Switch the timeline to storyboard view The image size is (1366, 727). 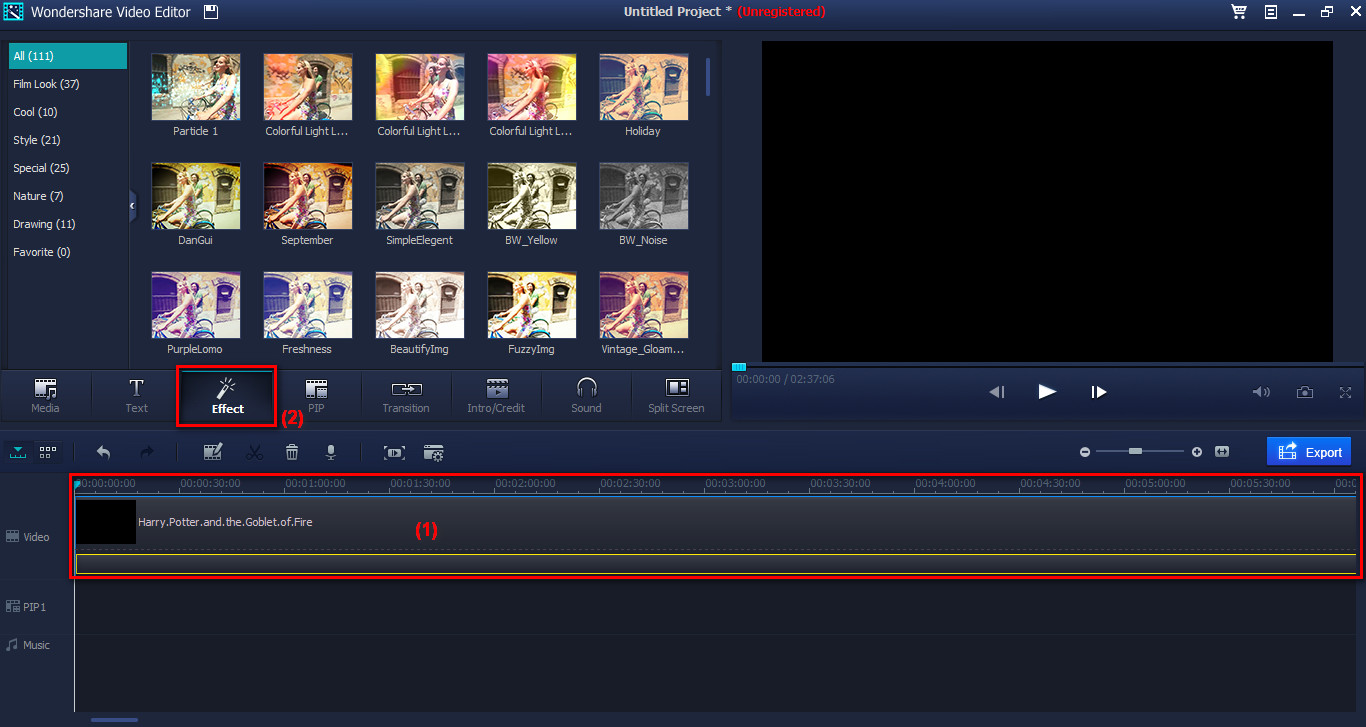[x=46, y=452]
